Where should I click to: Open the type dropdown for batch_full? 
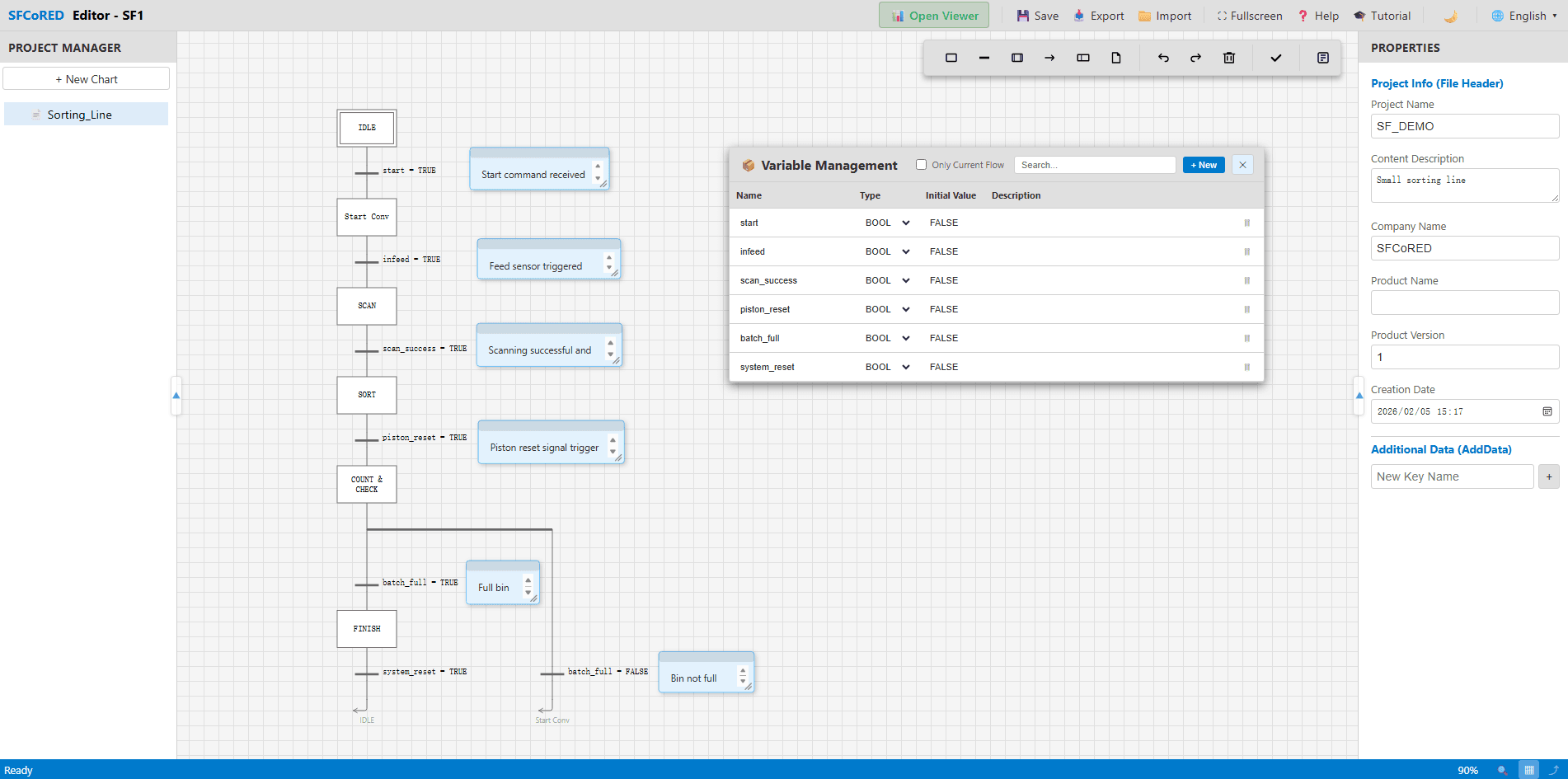point(887,338)
